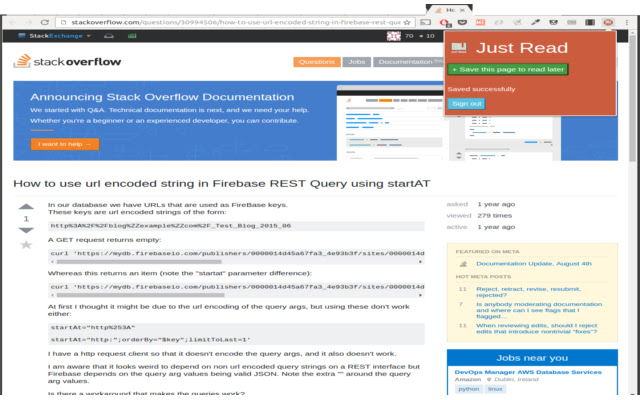Click the left arrow of the second curl code scrollbar
The height and width of the screenshot is (400, 640).
click(x=52, y=295)
